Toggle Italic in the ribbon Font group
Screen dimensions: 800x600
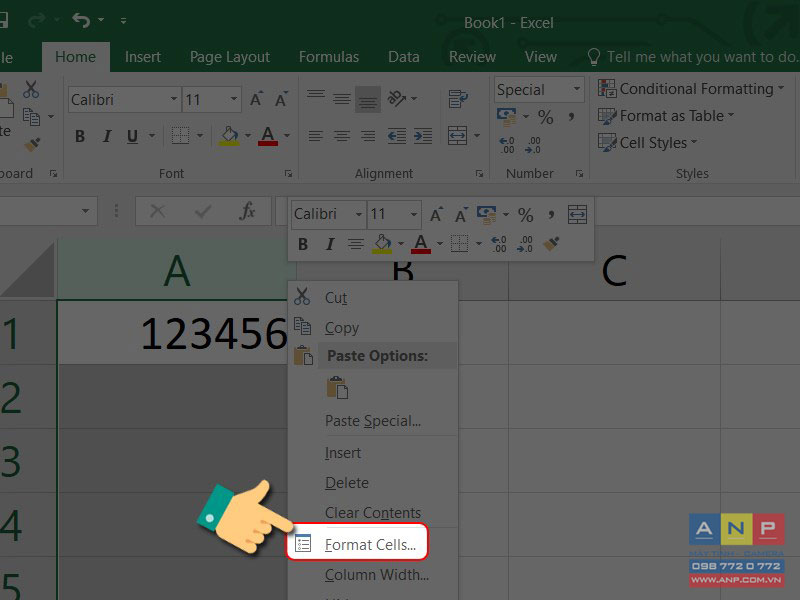click(x=107, y=136)
